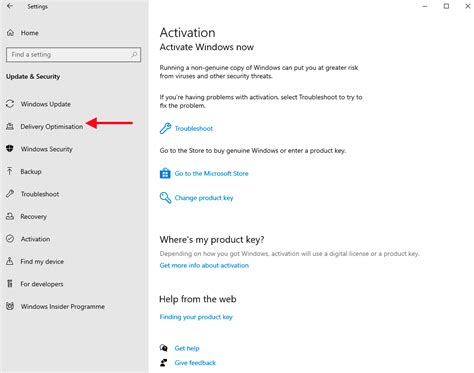
Task: Click the Windows Security shield icon
Action: (x=10, y=149)
